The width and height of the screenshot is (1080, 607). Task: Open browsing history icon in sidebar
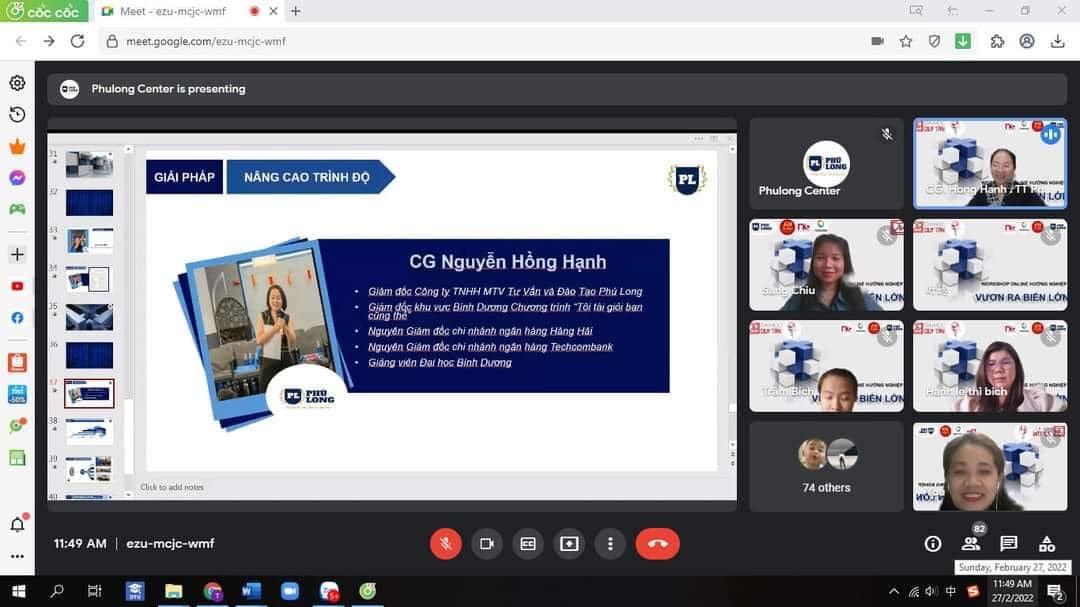tap(17, 114)
